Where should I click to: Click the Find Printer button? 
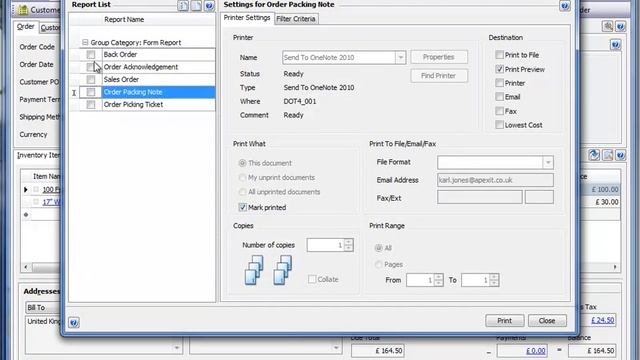439,76
